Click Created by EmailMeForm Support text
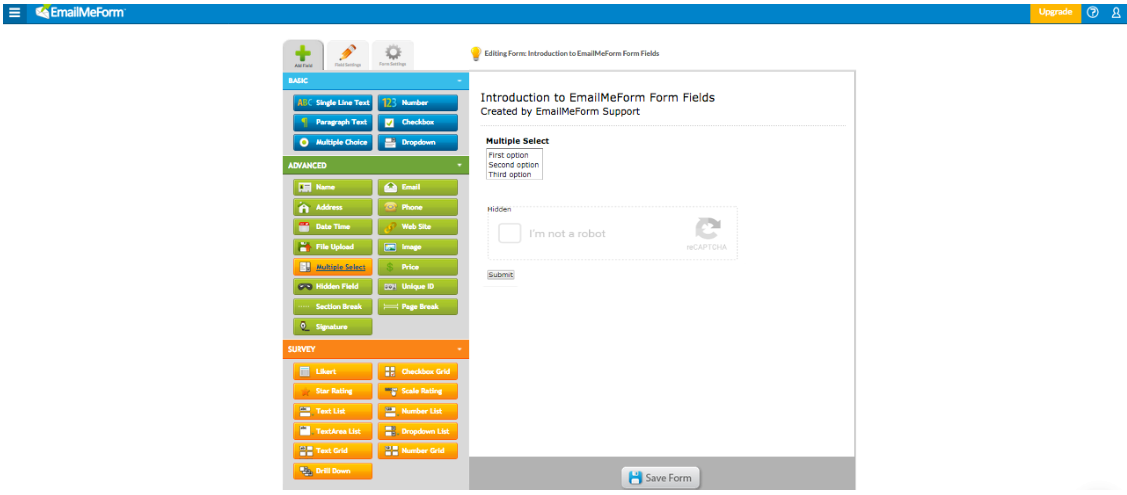 coord(560,111)
